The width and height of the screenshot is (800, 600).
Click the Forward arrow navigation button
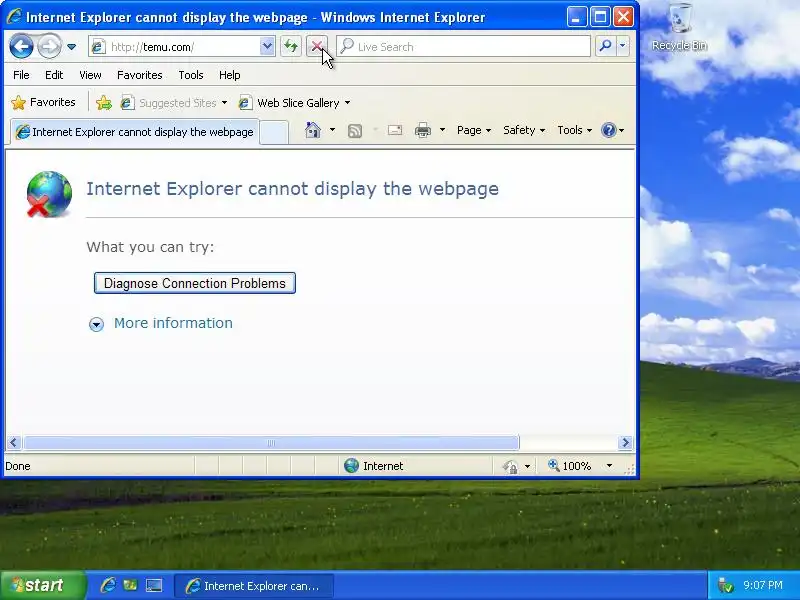coord(49,47)
